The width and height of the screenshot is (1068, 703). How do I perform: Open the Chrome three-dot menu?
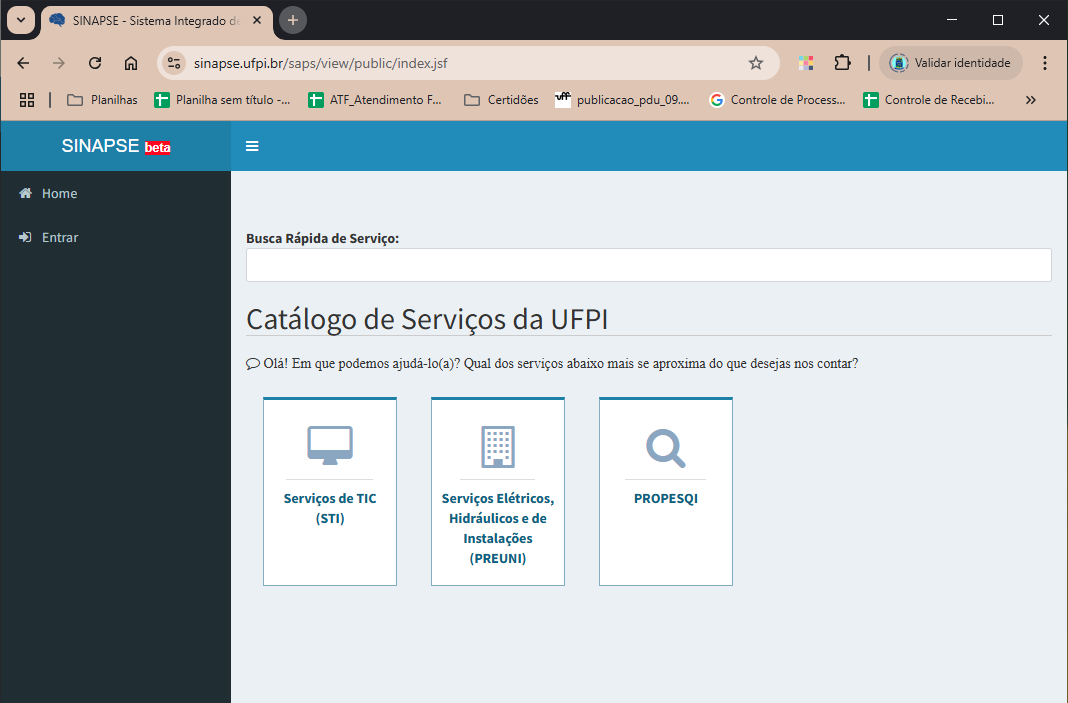point(1045,63)
